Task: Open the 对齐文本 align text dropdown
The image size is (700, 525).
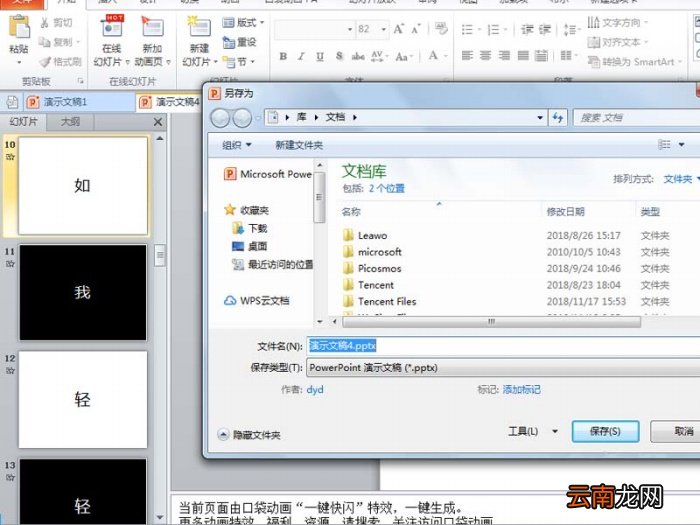Action: pos(618,42)
